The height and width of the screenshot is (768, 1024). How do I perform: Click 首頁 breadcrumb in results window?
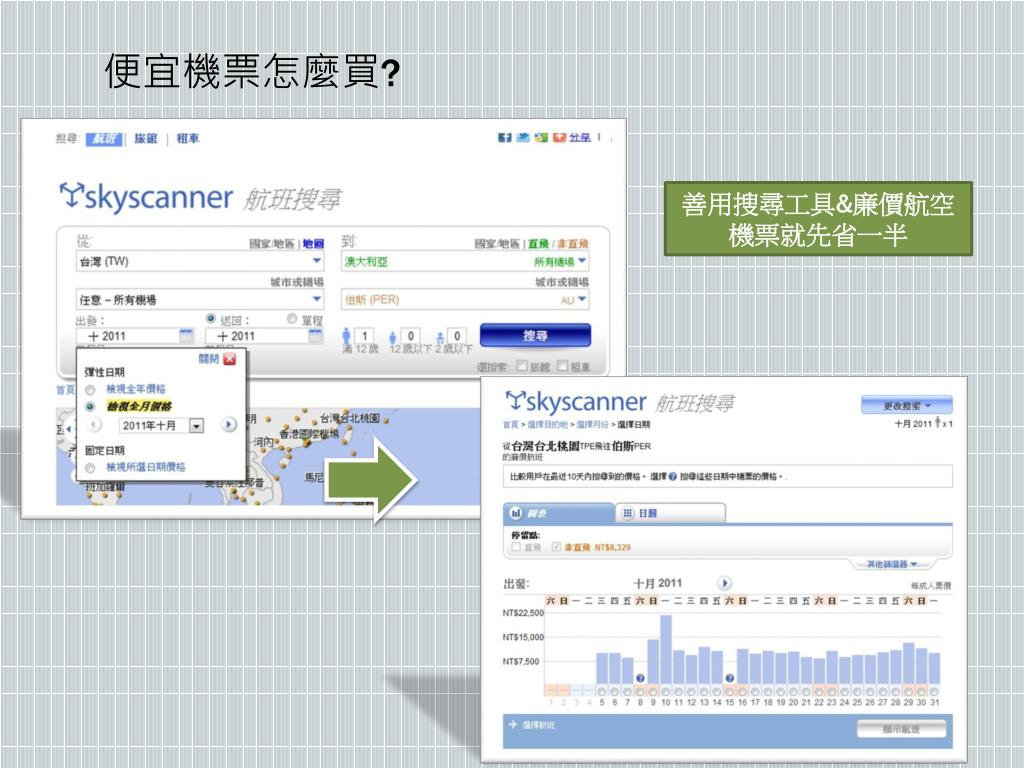(x=509, y=424)
